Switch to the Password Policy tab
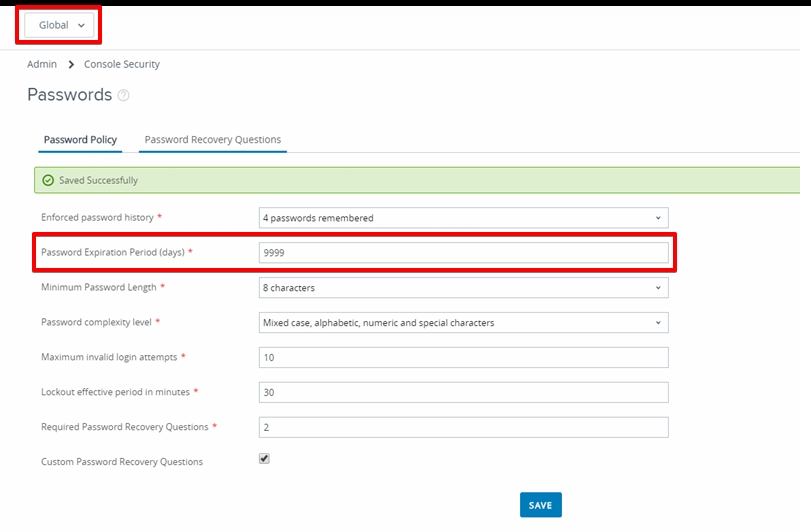The width and height of the screenshot is (811, 532). [80, 140]
